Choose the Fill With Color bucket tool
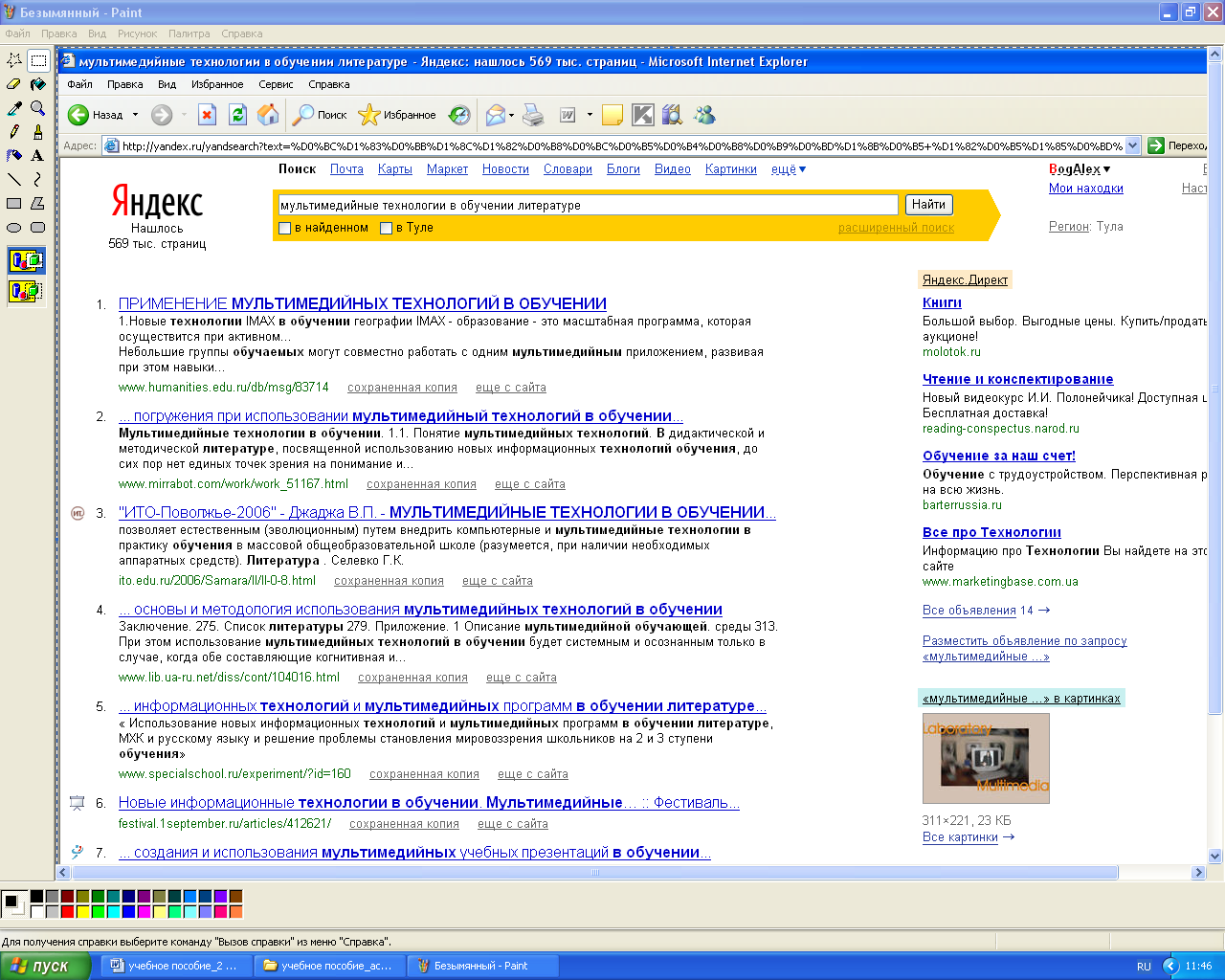1225x980 pixels. [x=38, y=84]
